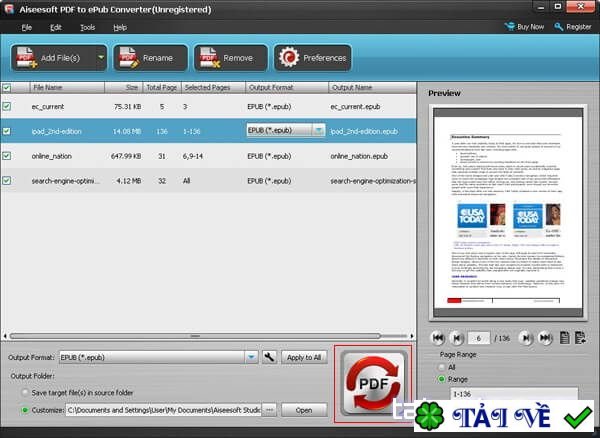The height and width of the screenshot is (438, 600).
Task: Click the single page view icon
Action: pos(564,338)
